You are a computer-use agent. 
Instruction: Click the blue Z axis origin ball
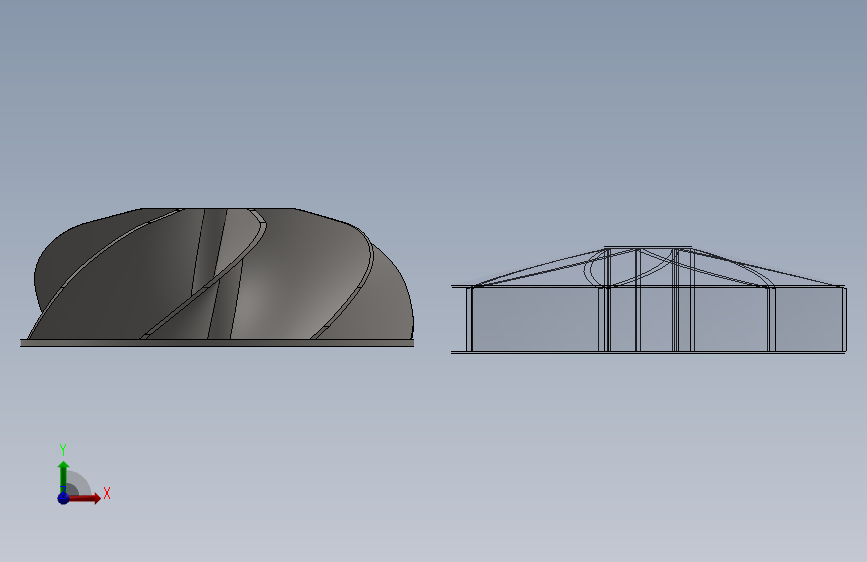click(63, 498)
